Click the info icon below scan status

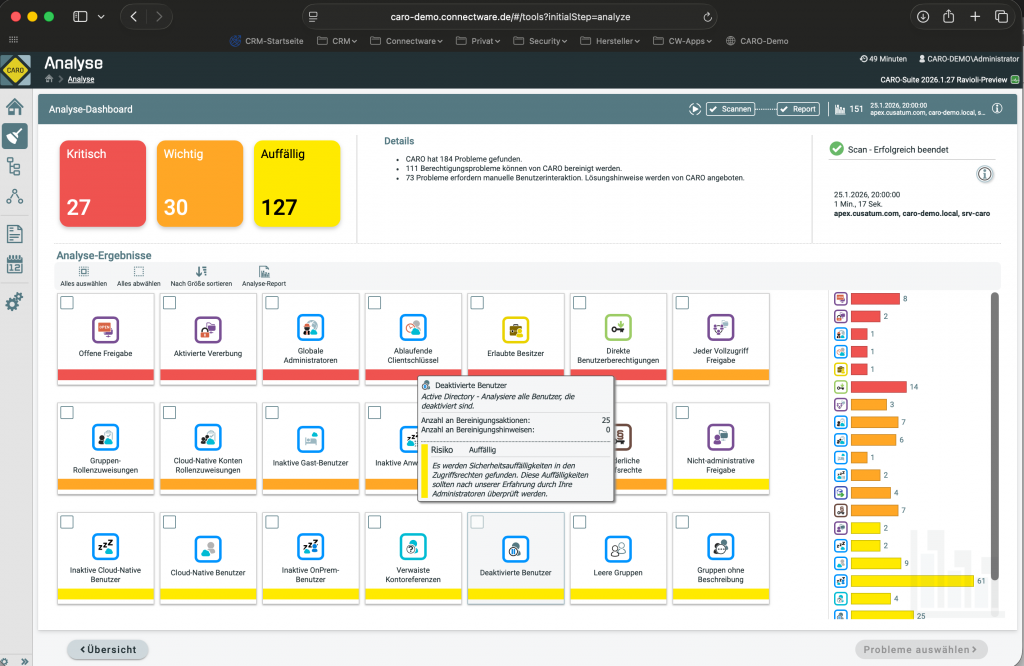[984, 174]
